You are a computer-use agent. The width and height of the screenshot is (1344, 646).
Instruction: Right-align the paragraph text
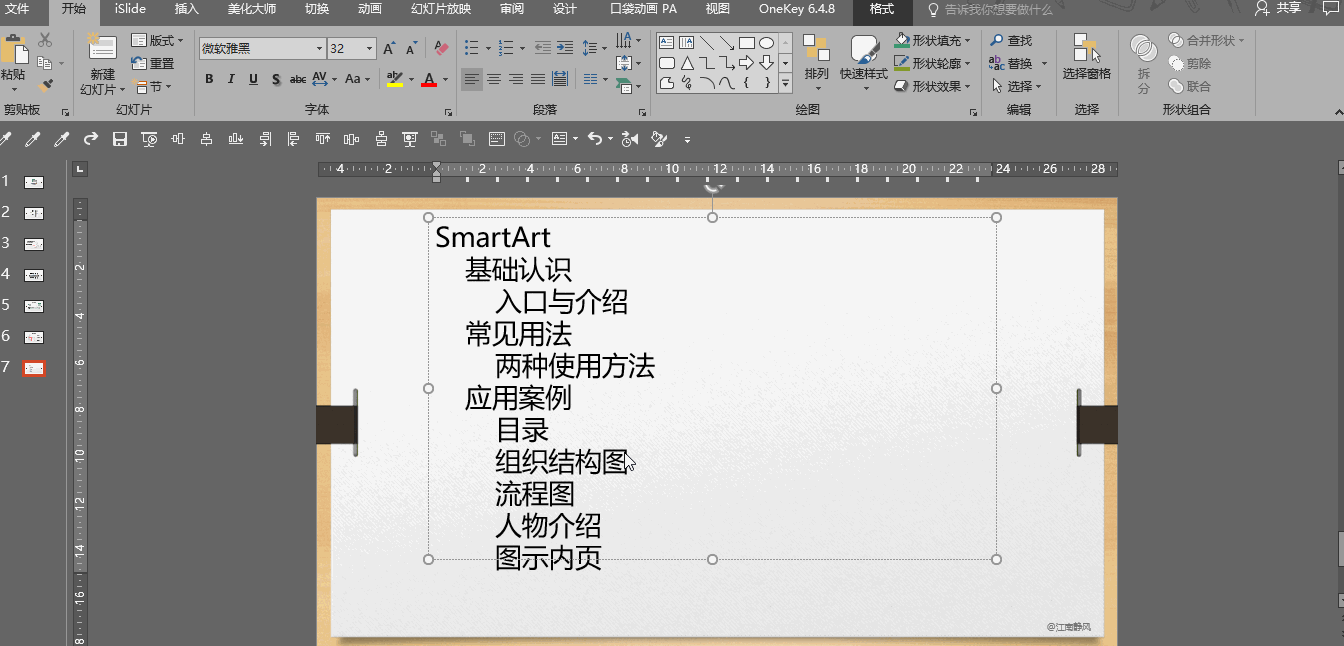point(516,79)
